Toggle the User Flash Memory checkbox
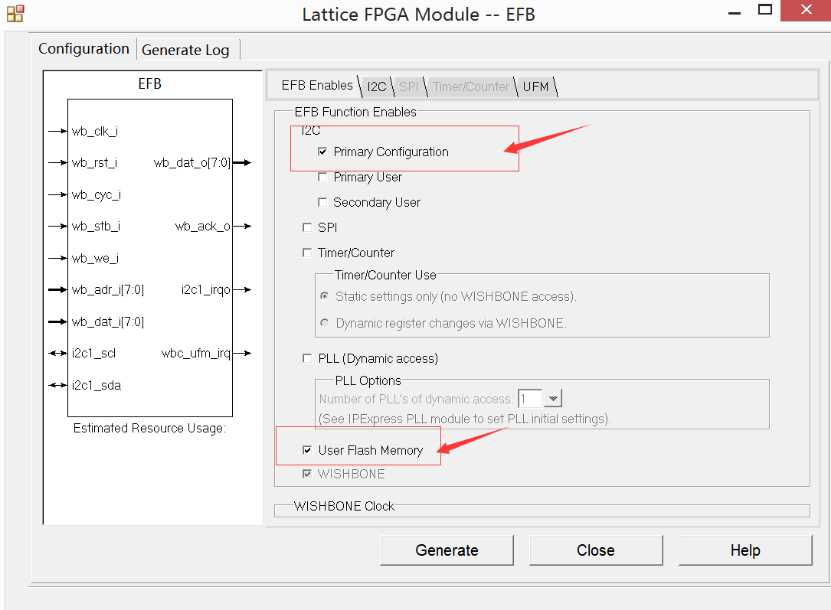831x610 pixels. [307, 450]
